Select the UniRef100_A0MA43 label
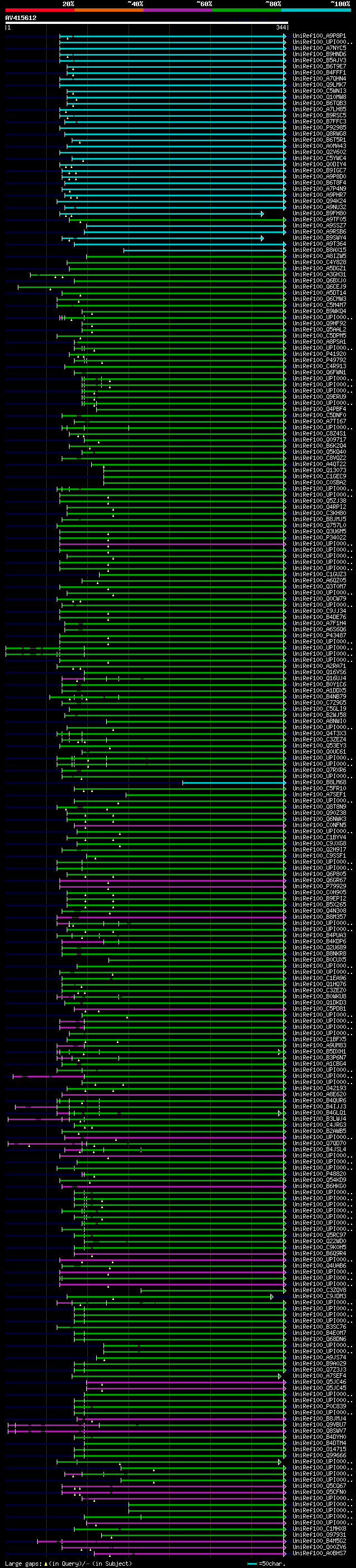Image resolution: width=356 pixels, height=1568 pixels. click(319, 146)
